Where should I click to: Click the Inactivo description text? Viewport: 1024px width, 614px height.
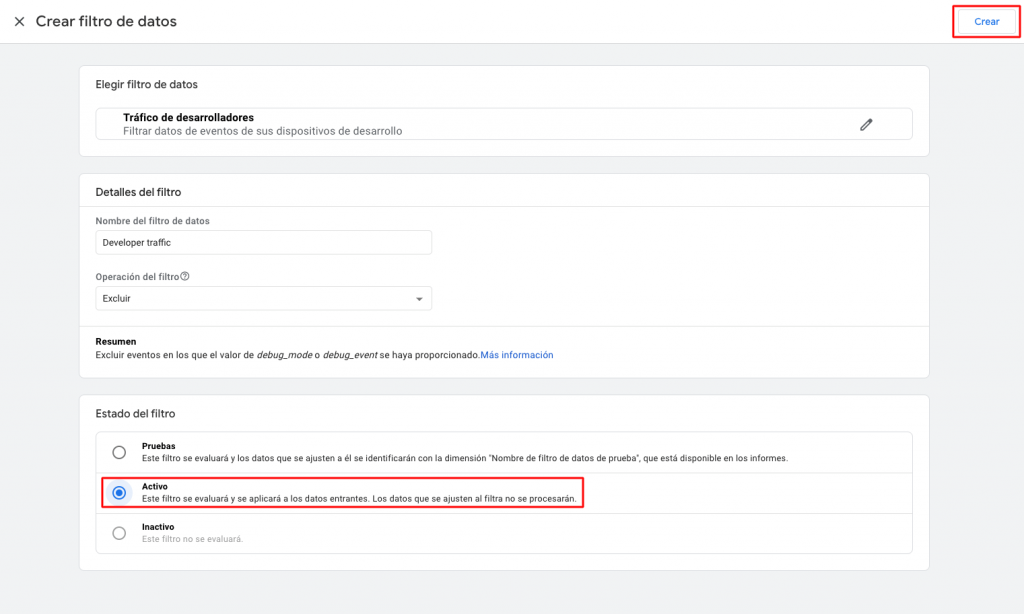tap(192, 539)
